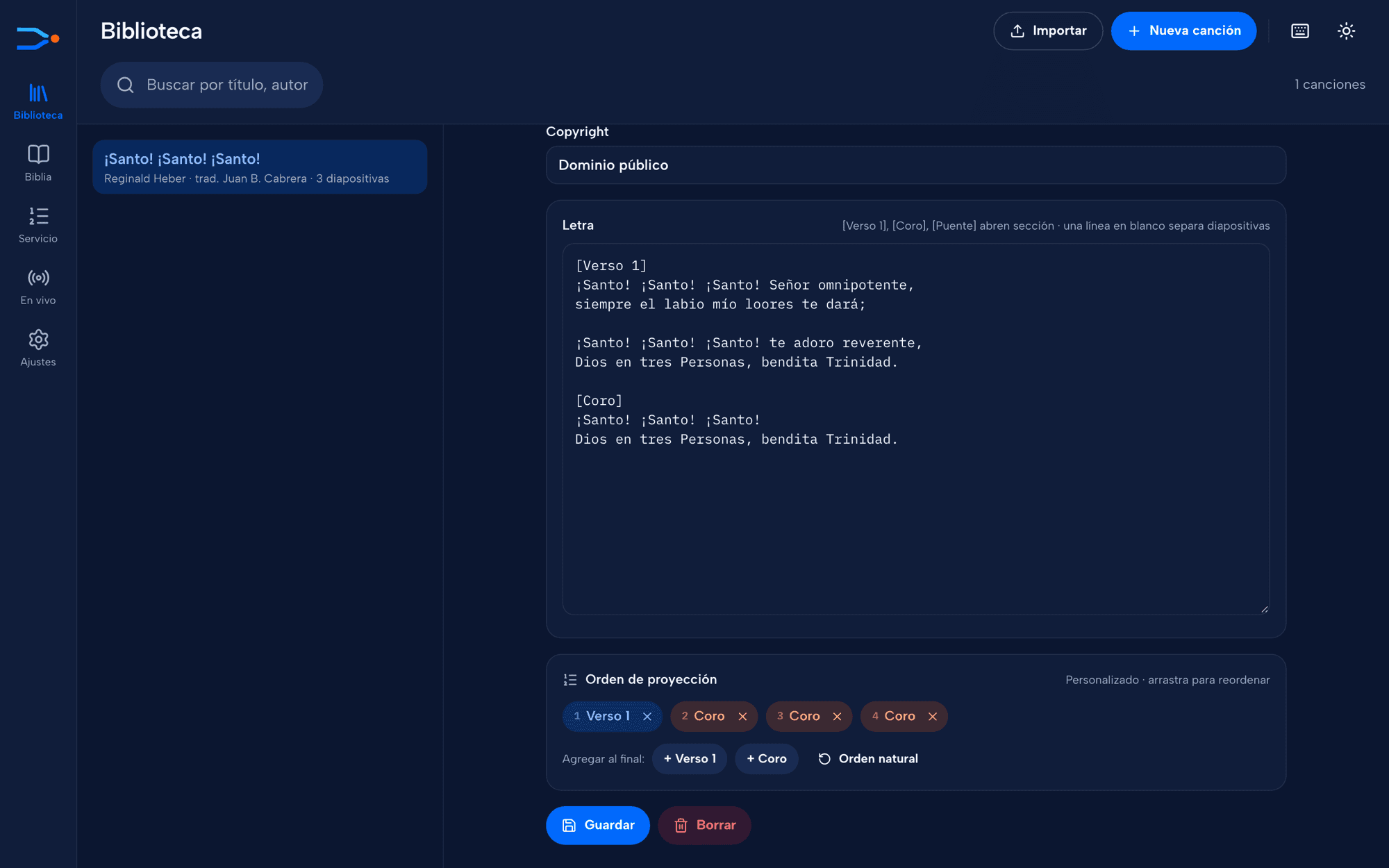Viewport: 1389px width, 868px height.
Task: Click the lyrics format hint about [Puente]
Action: click(x=1056, y=226)
